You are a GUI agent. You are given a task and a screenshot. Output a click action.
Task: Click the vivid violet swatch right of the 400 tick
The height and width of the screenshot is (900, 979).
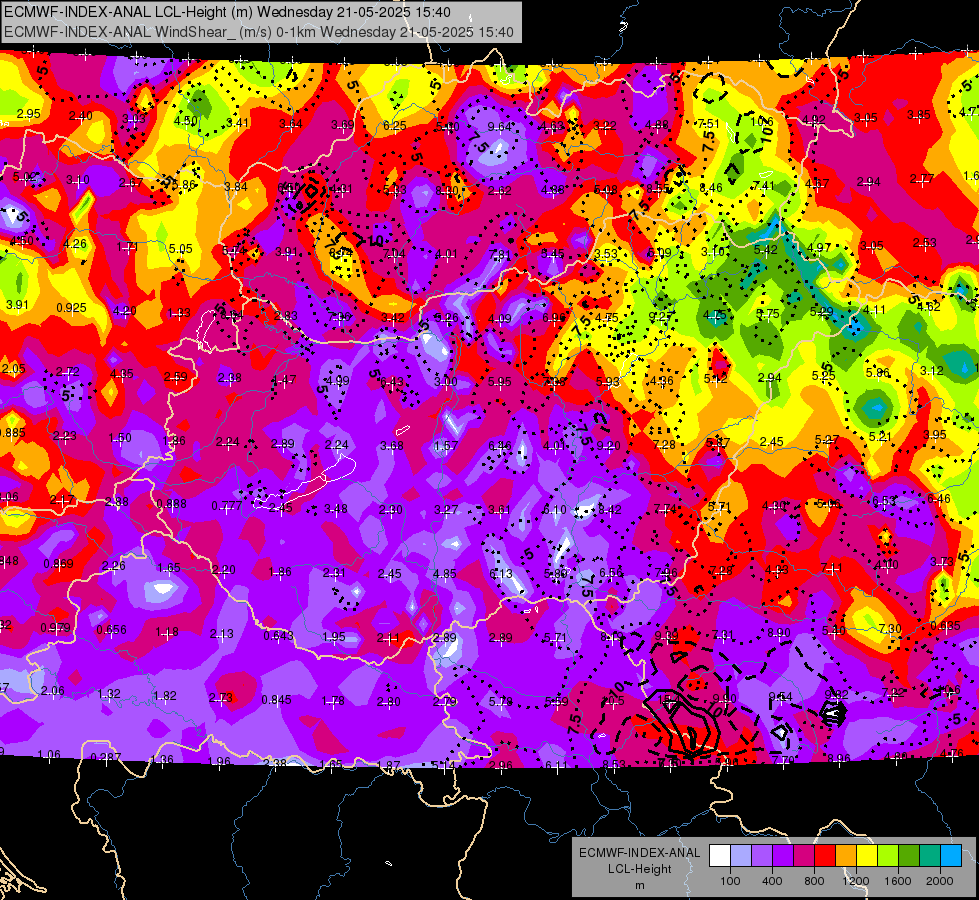pyautogui.click(x=783, y=855)
